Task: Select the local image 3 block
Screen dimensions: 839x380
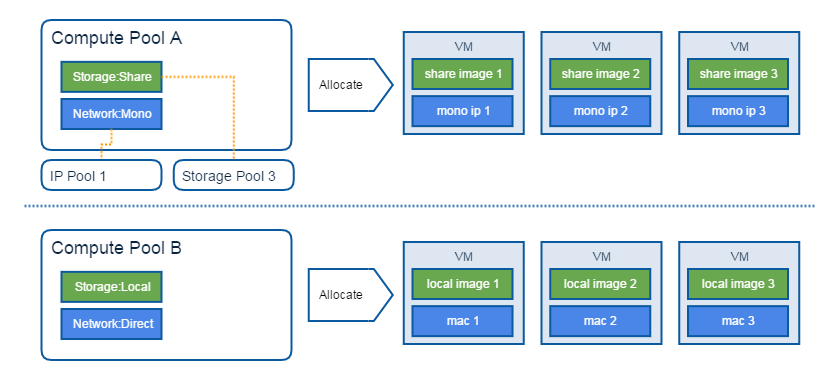Action: [x=738, y=284]
